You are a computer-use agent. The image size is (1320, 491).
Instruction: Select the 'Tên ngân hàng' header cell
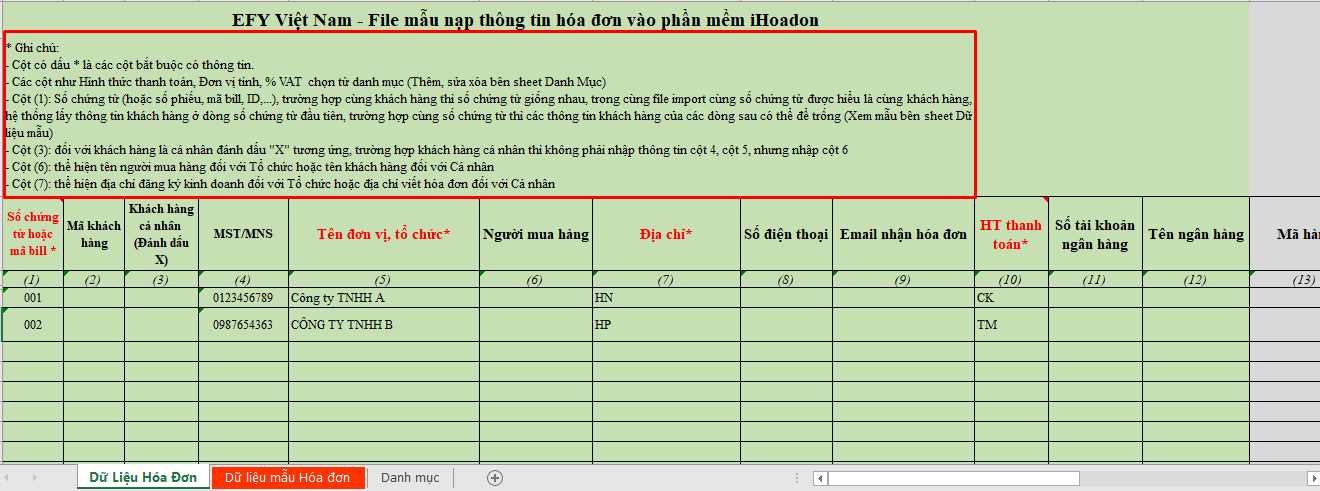click(1195, 234)
